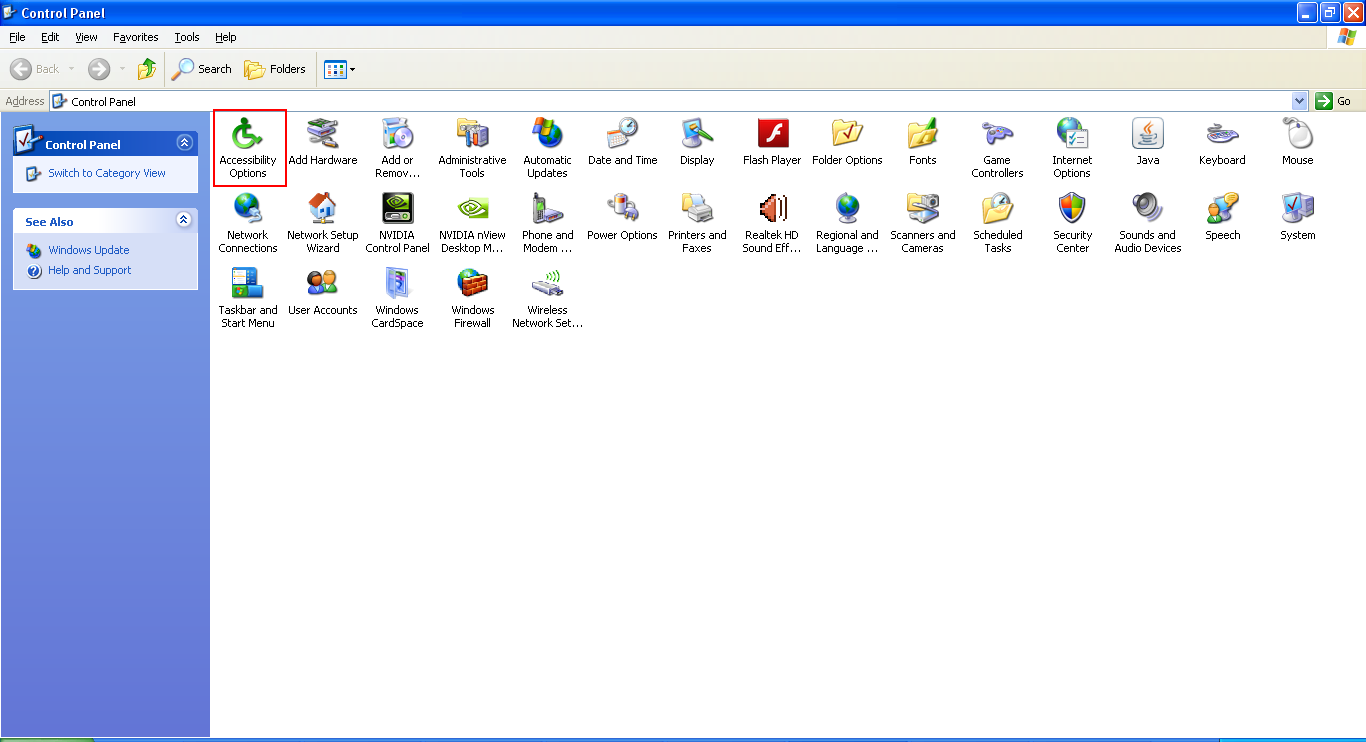Select Phone and Modem Options icon
The image size is (1366, 742).
click(547, 223)
